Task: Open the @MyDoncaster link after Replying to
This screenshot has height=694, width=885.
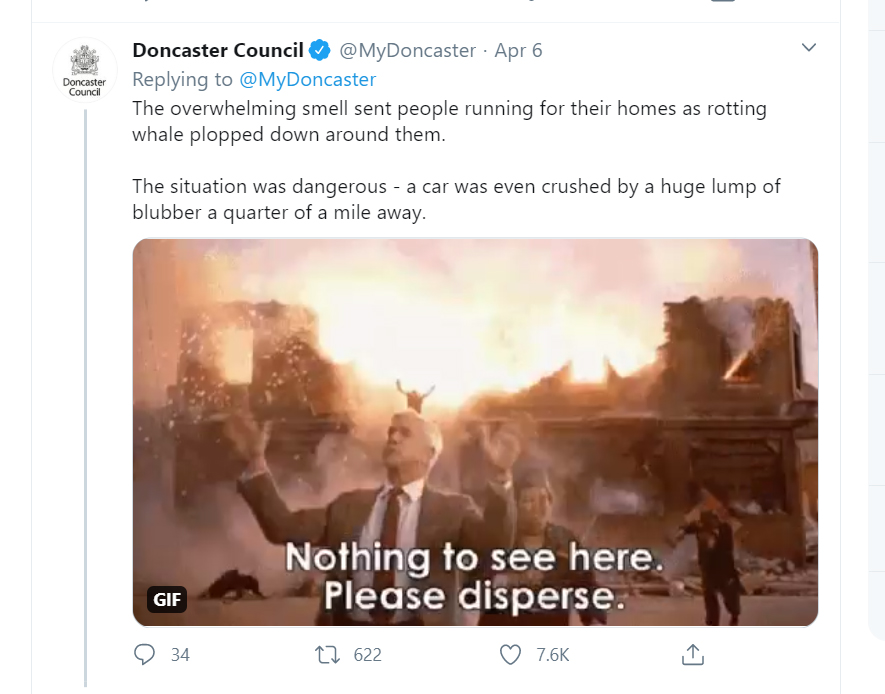Action: pos(308,80)
